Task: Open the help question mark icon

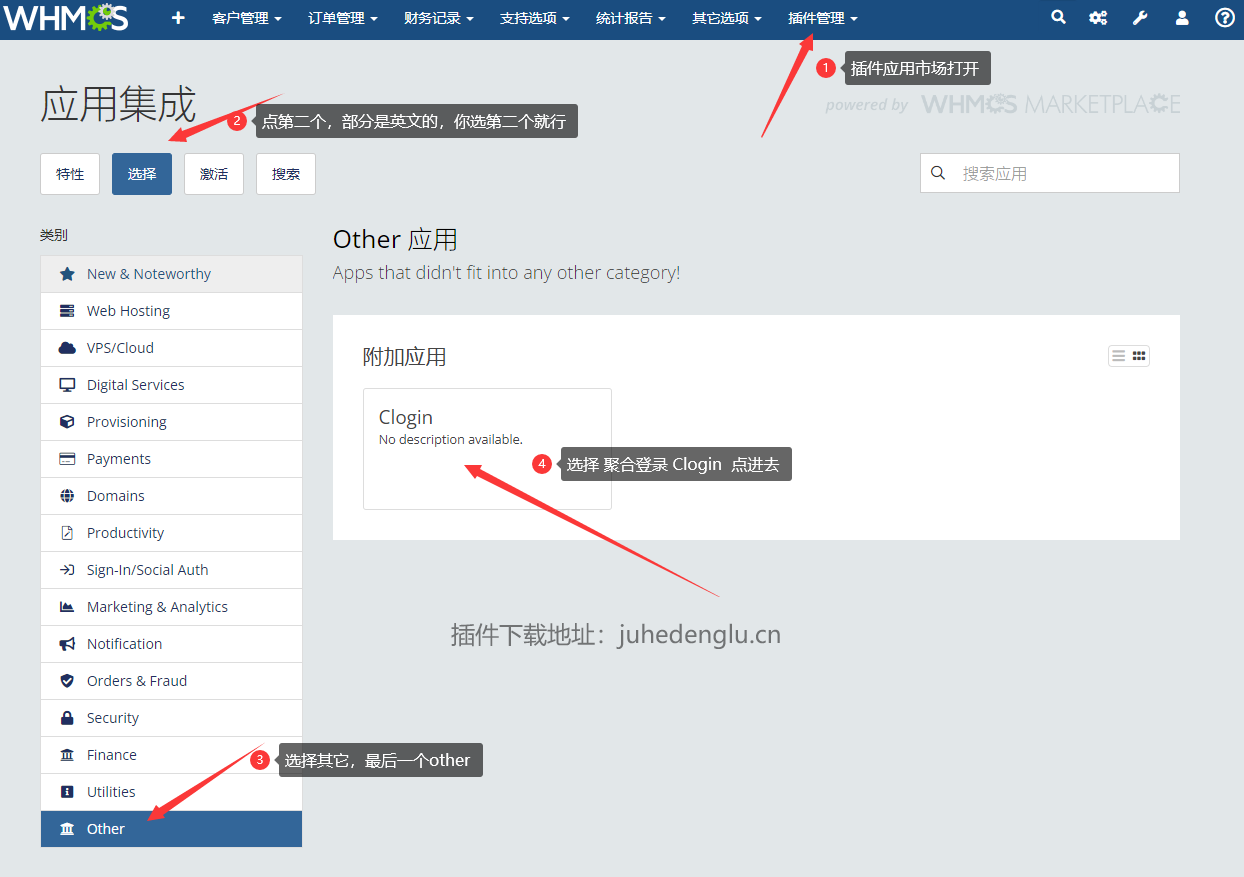Action: point(1224,18)
